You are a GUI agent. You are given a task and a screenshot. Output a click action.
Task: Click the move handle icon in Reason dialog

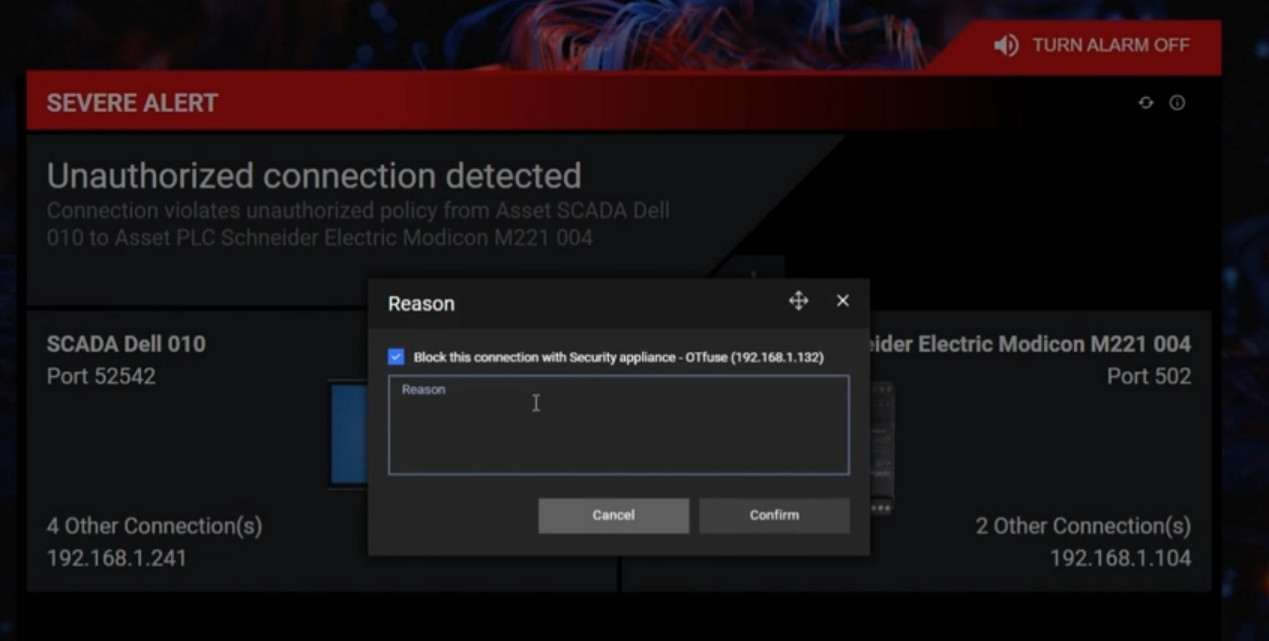[798, 301]
